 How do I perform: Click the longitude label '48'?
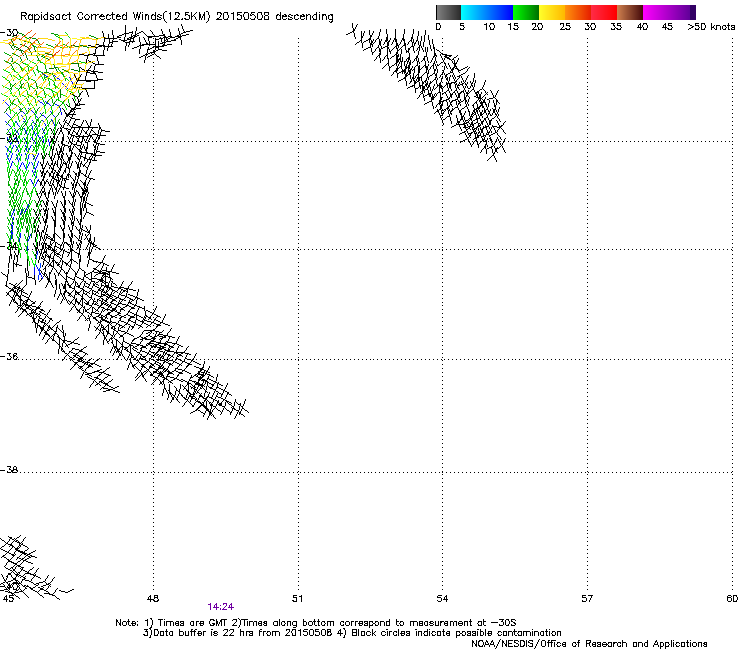153,599
